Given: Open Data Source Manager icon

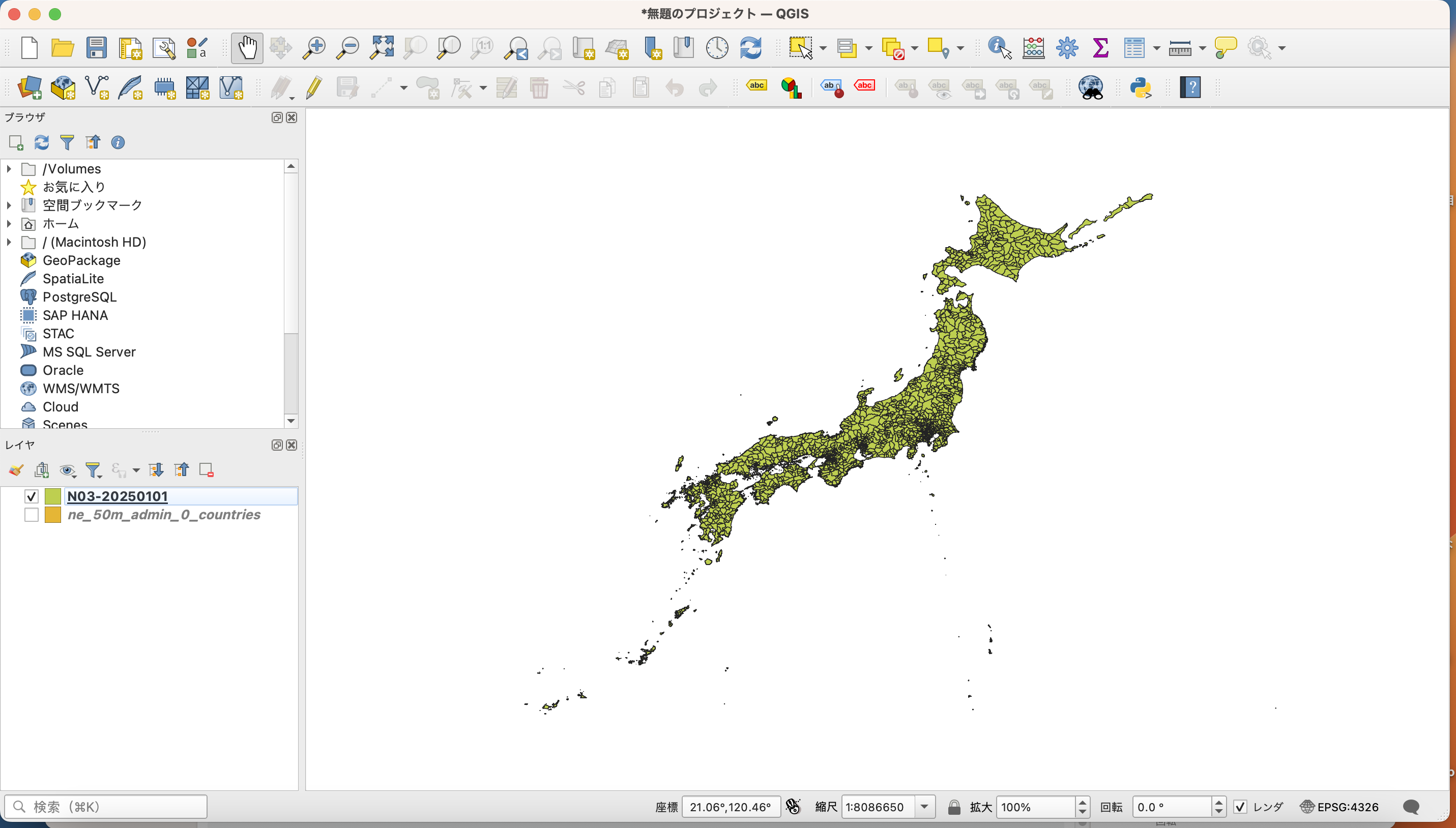Looking at the screenshot, I should click(x=30, y=87).
